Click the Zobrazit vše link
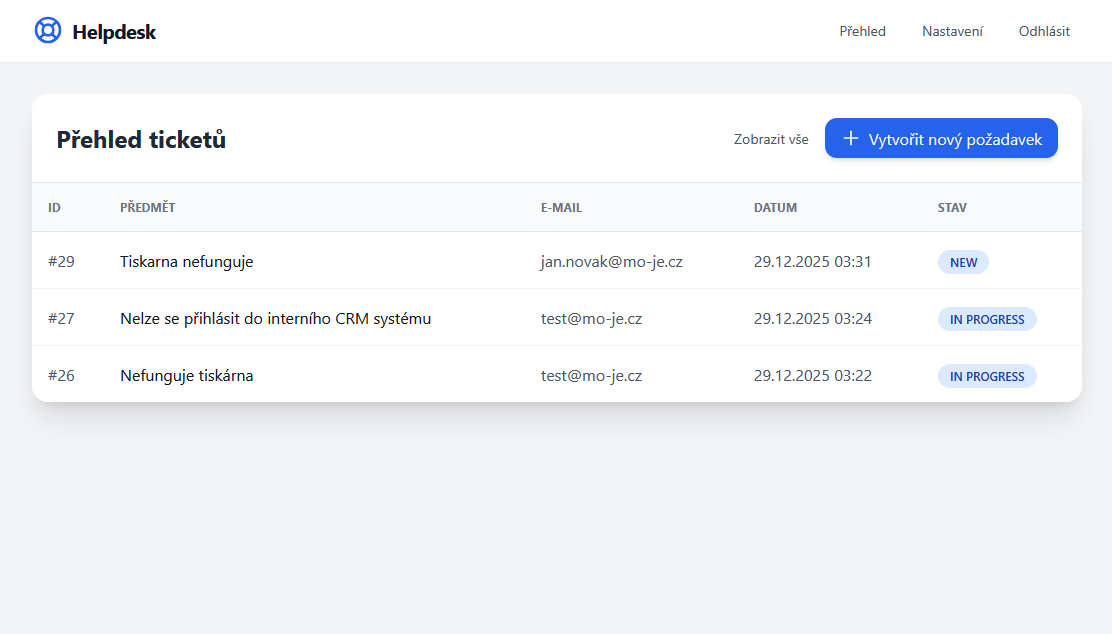This screenshot has height=634, width=1112. (x=771, y=140)
